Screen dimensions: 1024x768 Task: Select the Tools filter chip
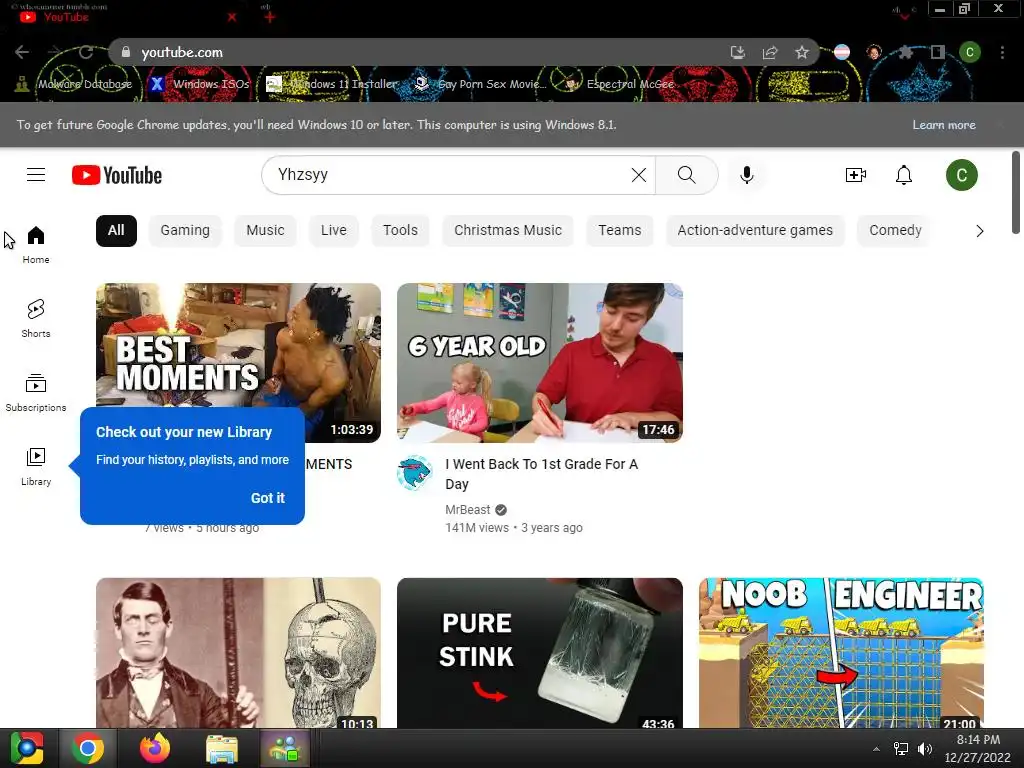(x=400, y=231)
